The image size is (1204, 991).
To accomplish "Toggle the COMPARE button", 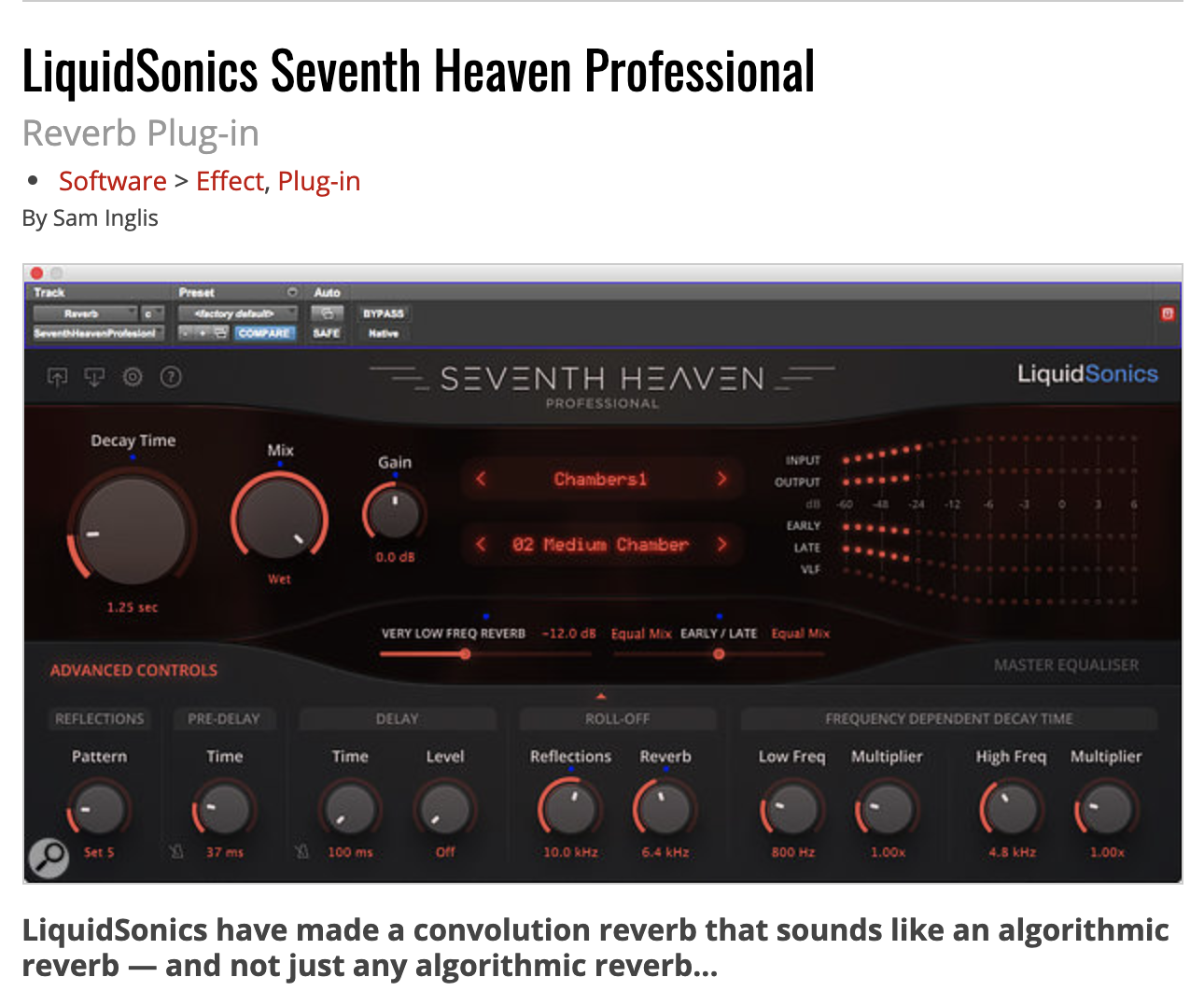I will point(264,333).
